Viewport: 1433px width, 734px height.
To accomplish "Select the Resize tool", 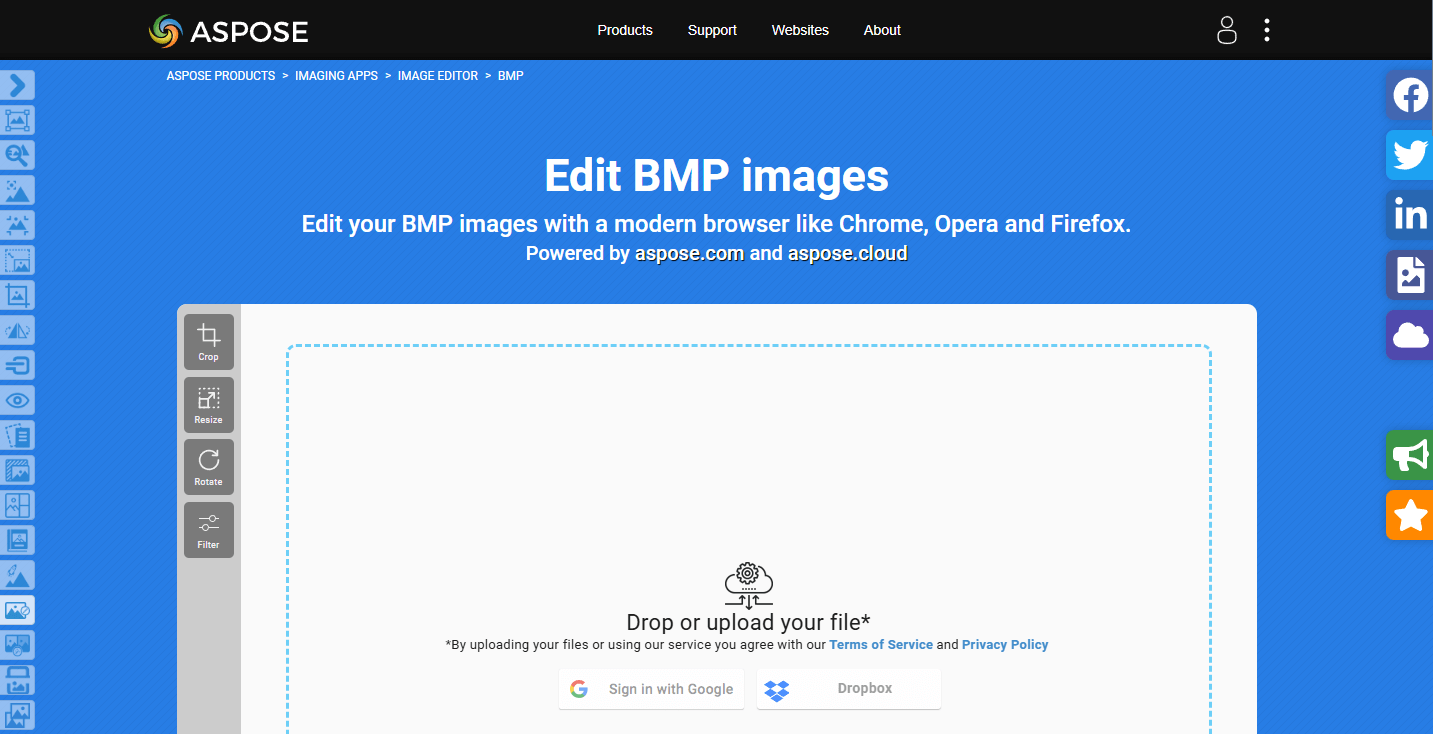I will click(x=208, y=404).
